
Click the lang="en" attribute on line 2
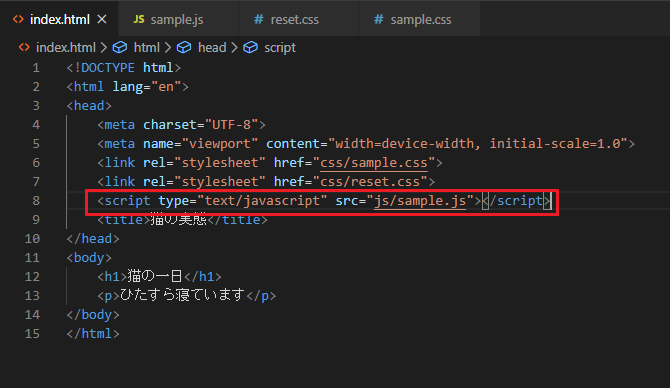point(147,87)
